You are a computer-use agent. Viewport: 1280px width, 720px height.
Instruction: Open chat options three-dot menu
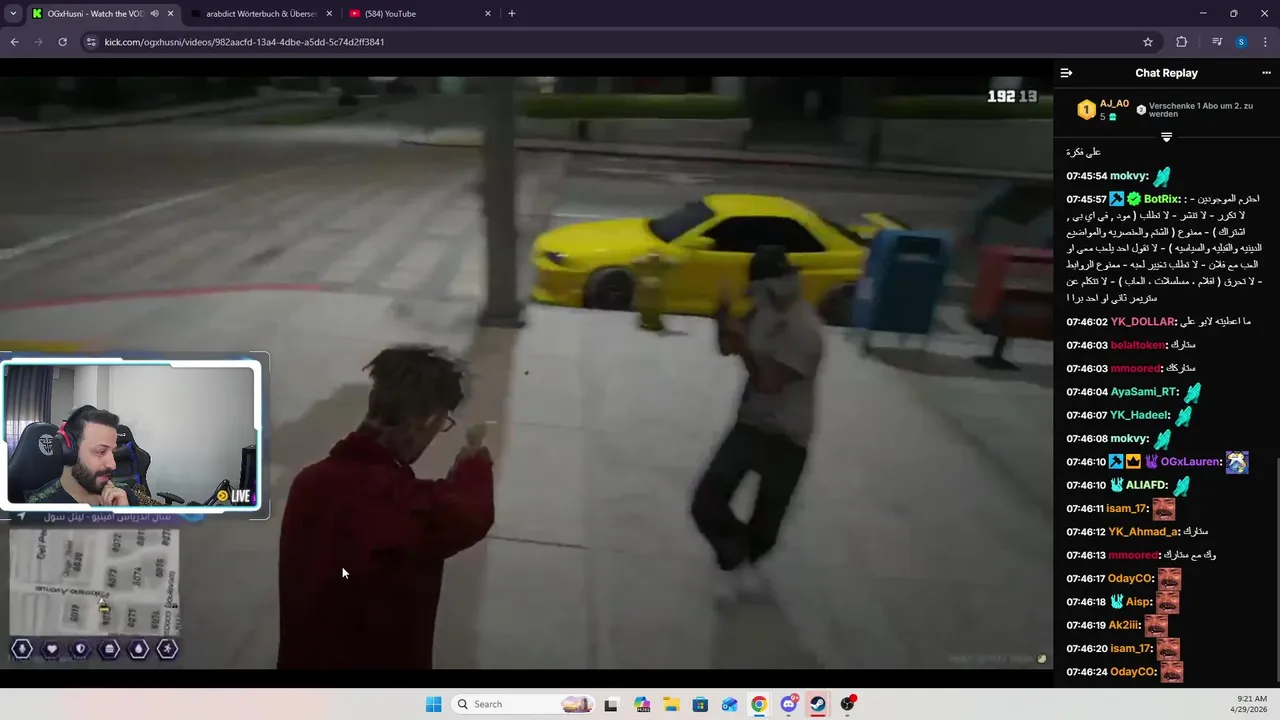pyautogui.click(x=1266, y=73)
